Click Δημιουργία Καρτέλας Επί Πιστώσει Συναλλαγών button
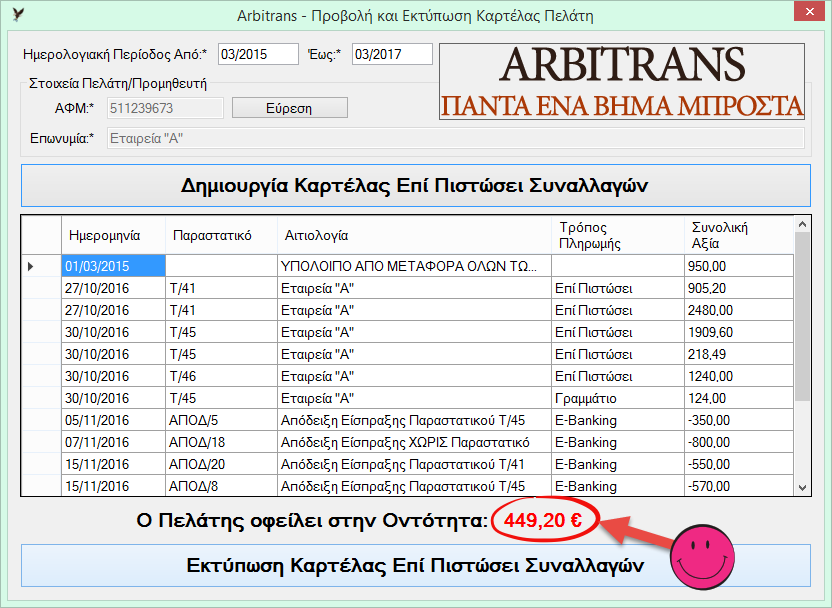The height and width of the screenshot is (608, 832). click(415, 186)
